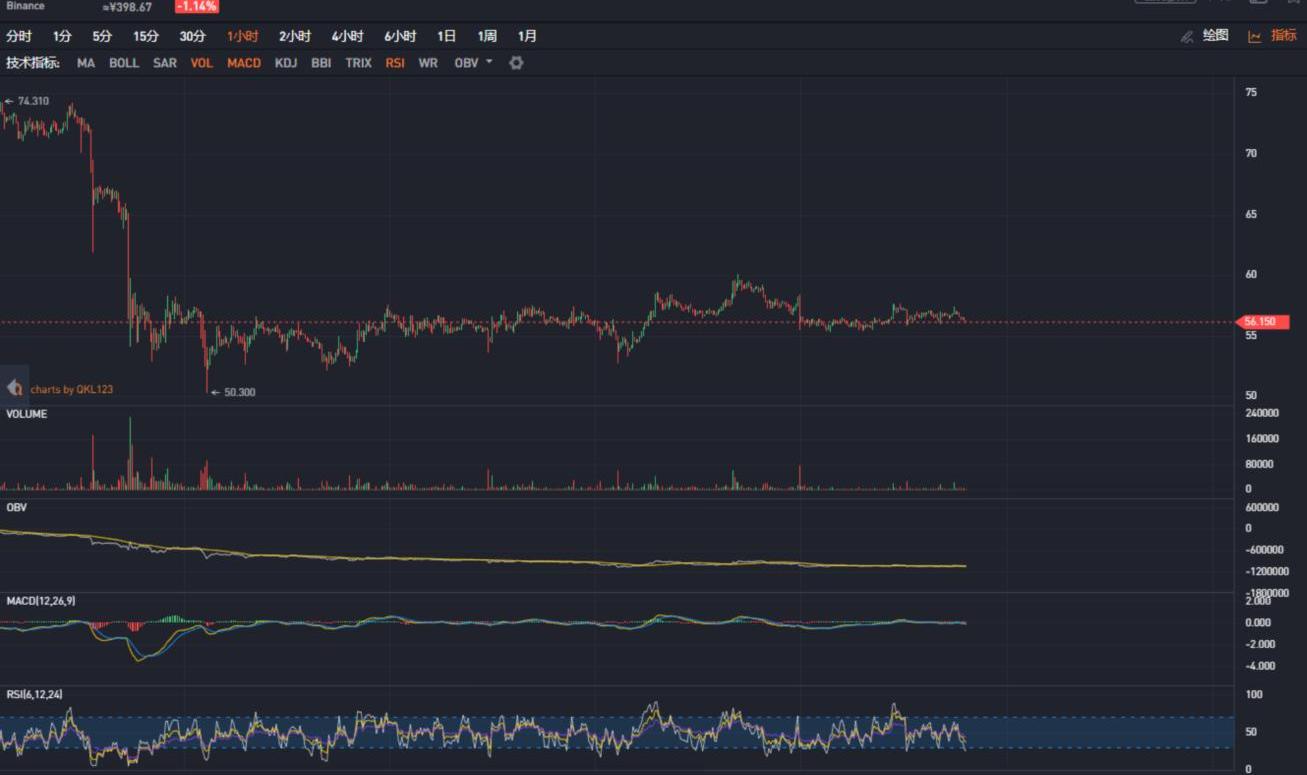Hide the RSI indicator
Viewport: 1307px width, 775px height.
click(395, 63)
